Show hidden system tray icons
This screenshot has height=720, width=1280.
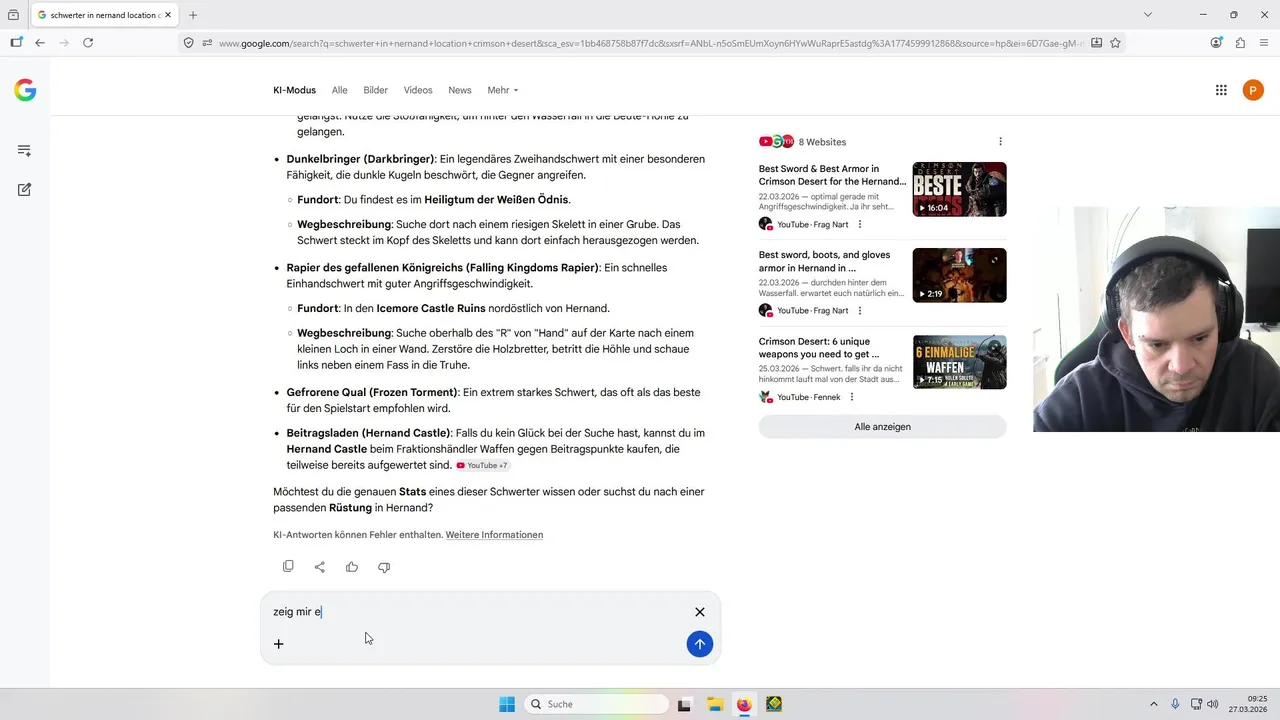1154,704
